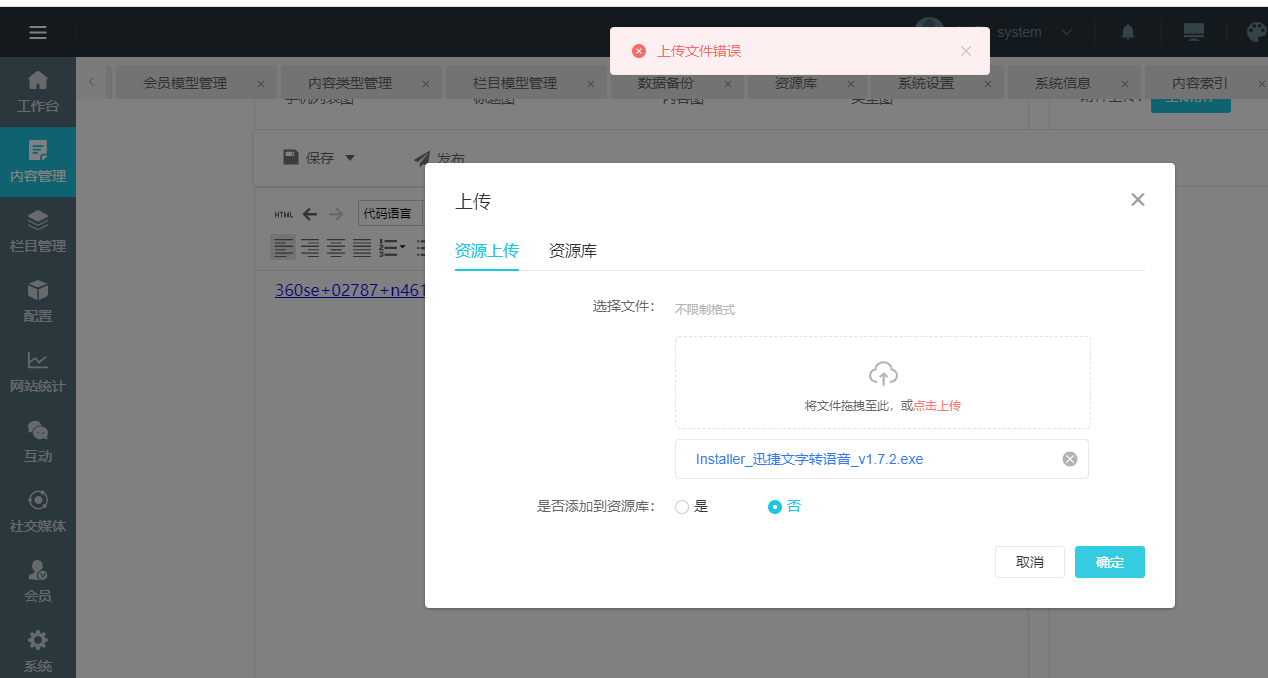Dismiss the 上传文件错误 notification
Image resolution: width=1268 pixels, height=678 pixels.
(x=965, y=51)
